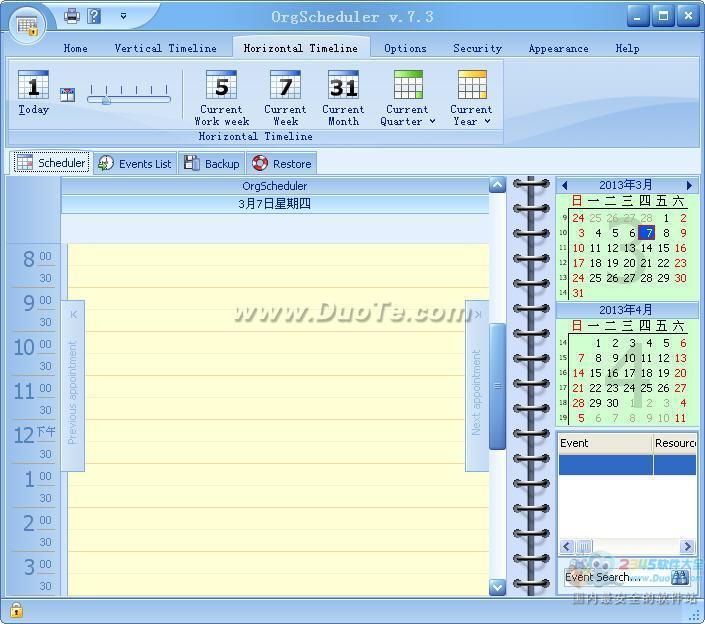705x624 pixels.
Task: Click the Resource column header
Action: pos(675,443)
